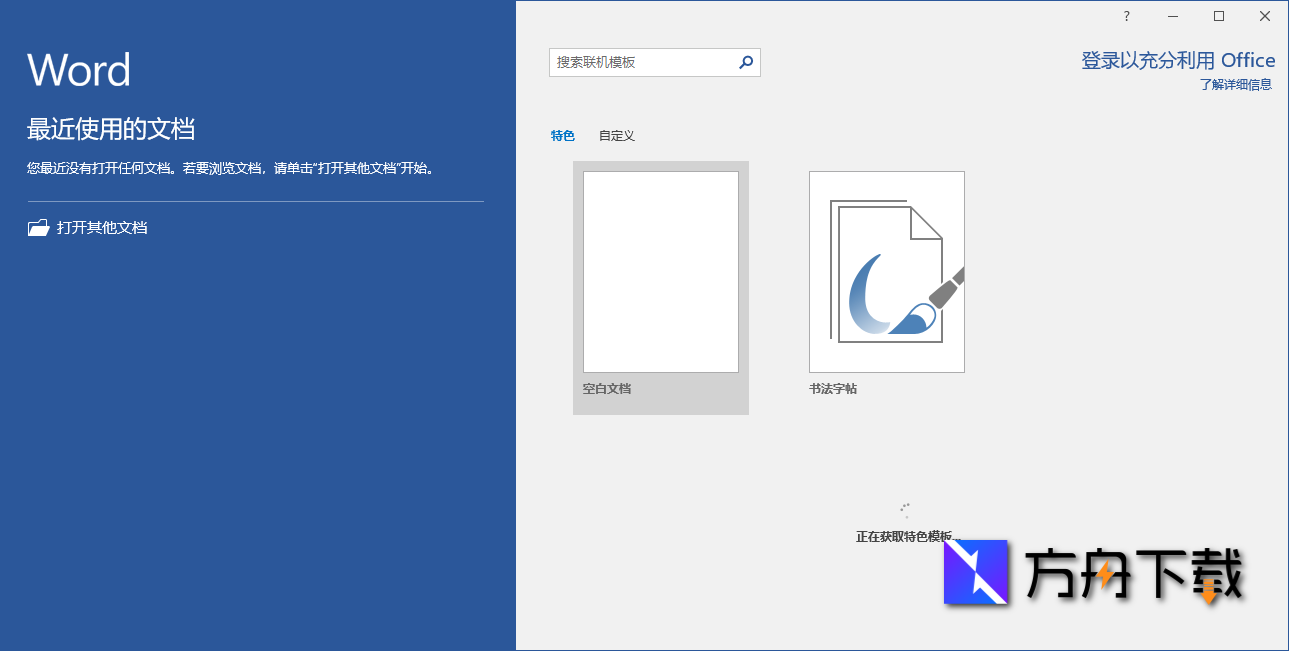Click the loading spinner above 正在获取特色模板
Image resolution: width=1289 pixels, height=651 pixels.
pos(905,507)
